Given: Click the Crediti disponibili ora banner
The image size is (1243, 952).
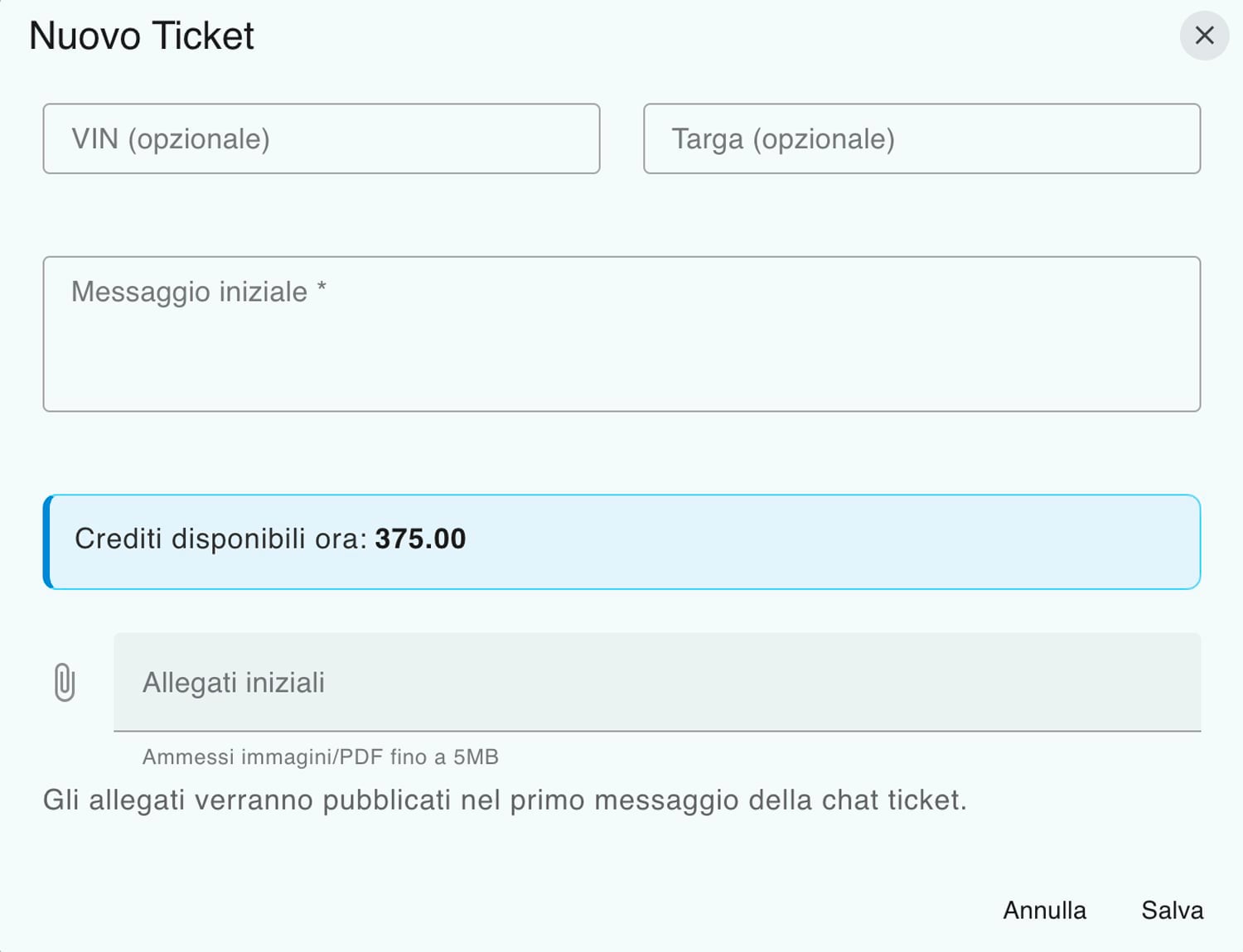Looking at the screenshot, I should click(x=621, y=542).
